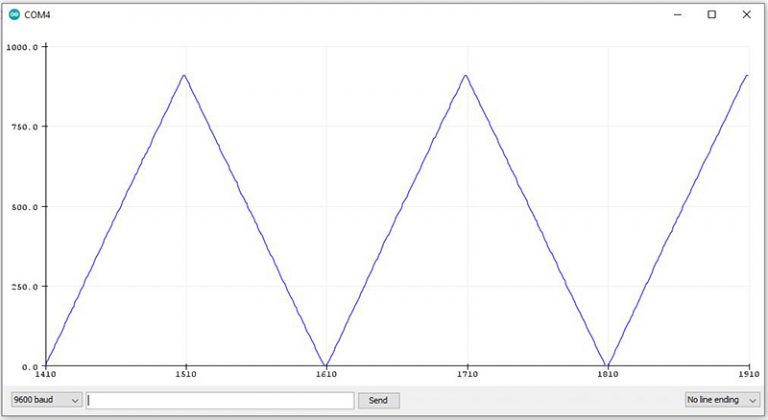Close the COM4 serial plotter window
The image size is (768, 420).
(x=746, y=15)
